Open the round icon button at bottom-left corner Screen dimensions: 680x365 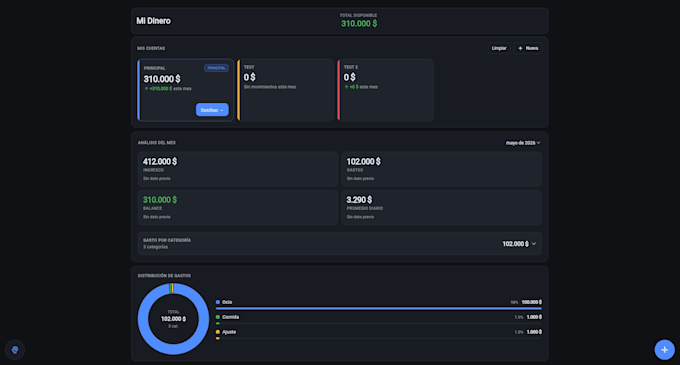tap(15, 349)
